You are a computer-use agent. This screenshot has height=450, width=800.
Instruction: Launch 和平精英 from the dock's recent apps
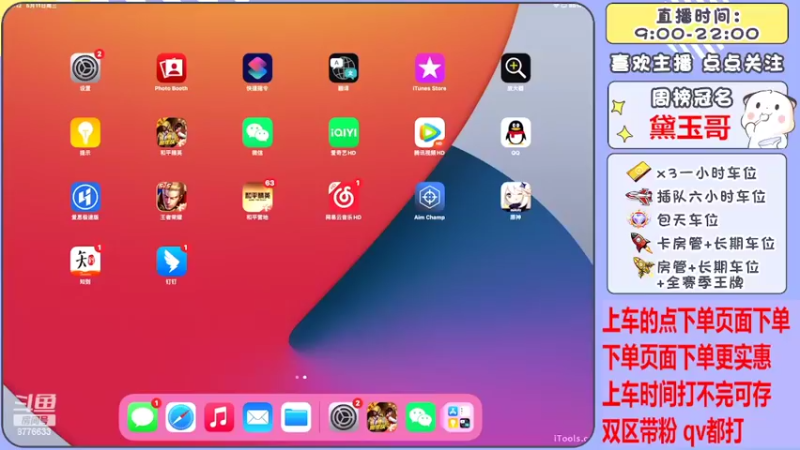(382, 417)
